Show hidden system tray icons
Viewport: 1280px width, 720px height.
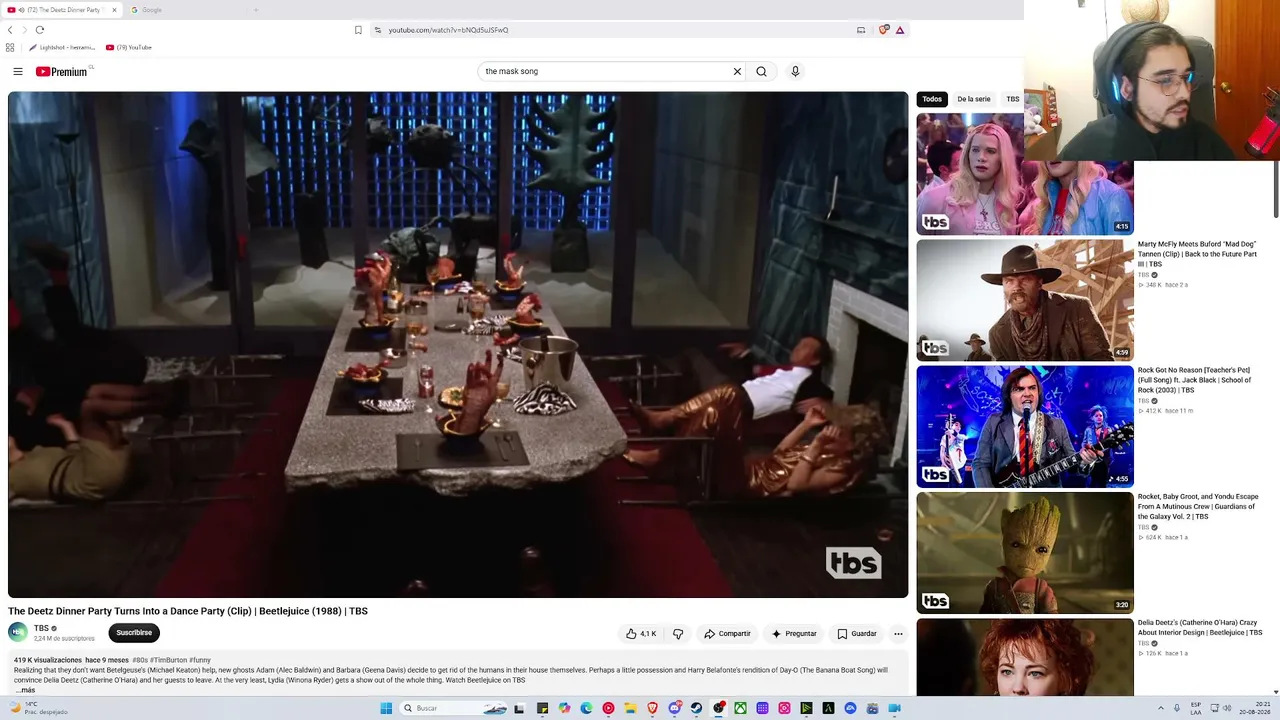pyautogui.click(x=1160, y=708)
